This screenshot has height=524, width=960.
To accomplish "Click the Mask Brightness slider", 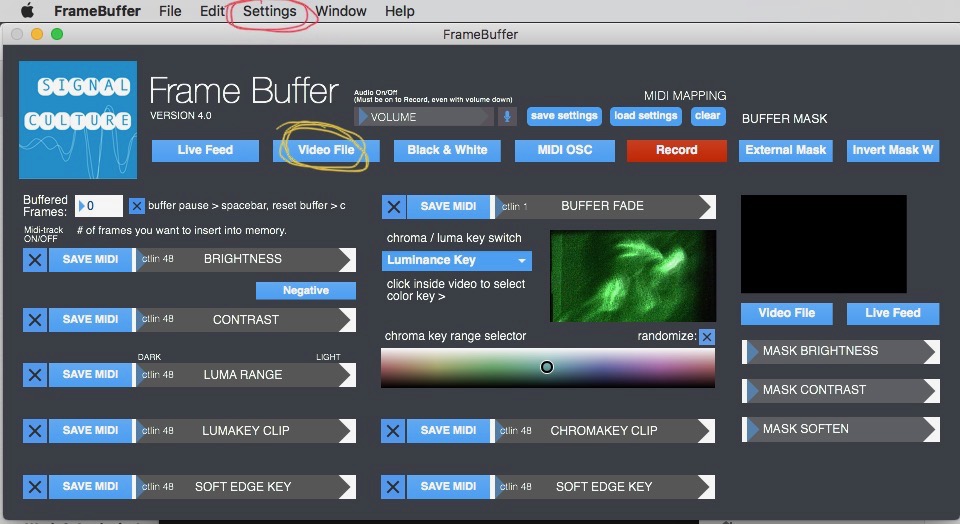I will point(841,351).
